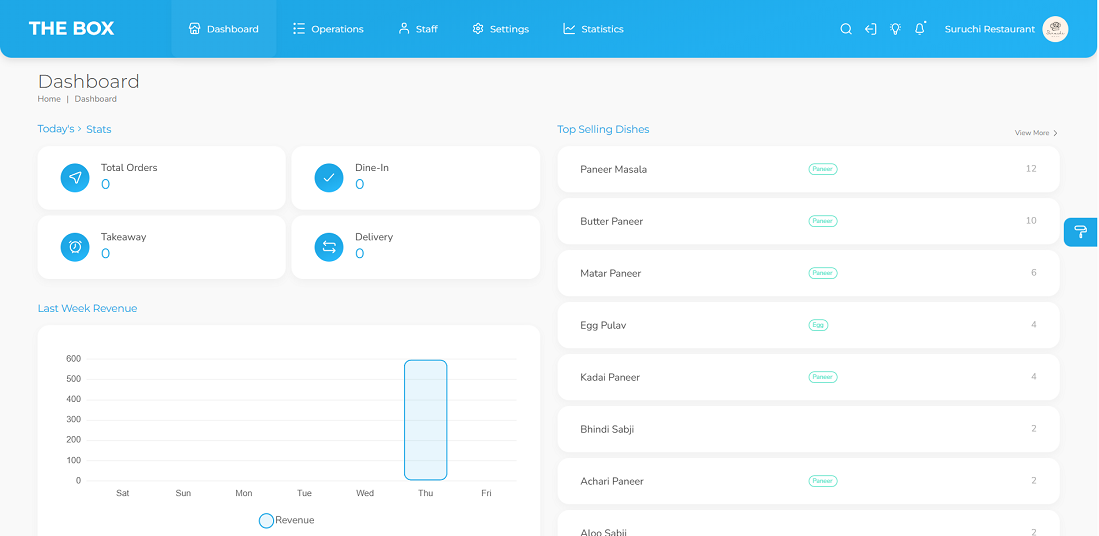The height and width of the screenshot is (536, 1099).
Task: Select the Paneer Masala dish row
Action: [808, 169]
